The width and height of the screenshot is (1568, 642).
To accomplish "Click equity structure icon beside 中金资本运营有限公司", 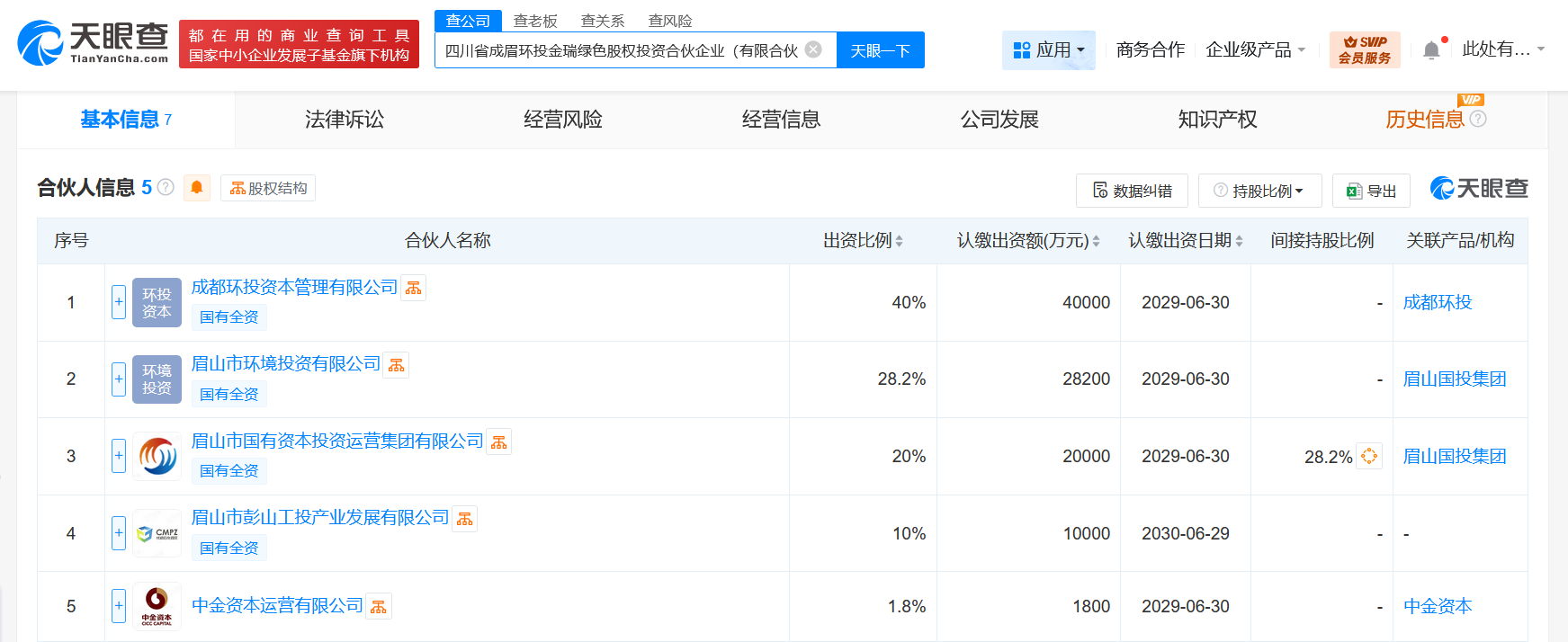I will tap(379, 607).
